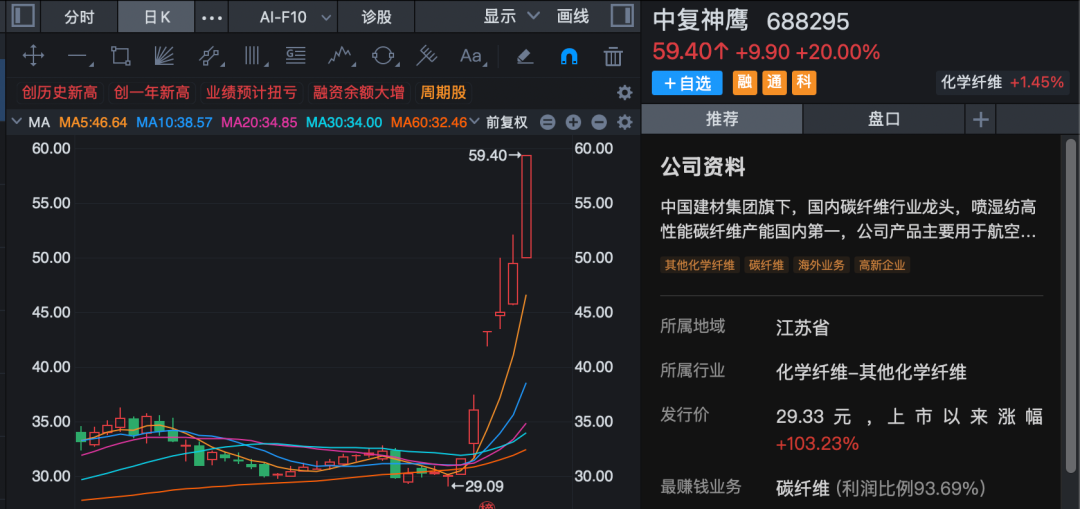1080x509 pixels.
Task: Switch to the 分时 chart tab
Action: (79, 17)
